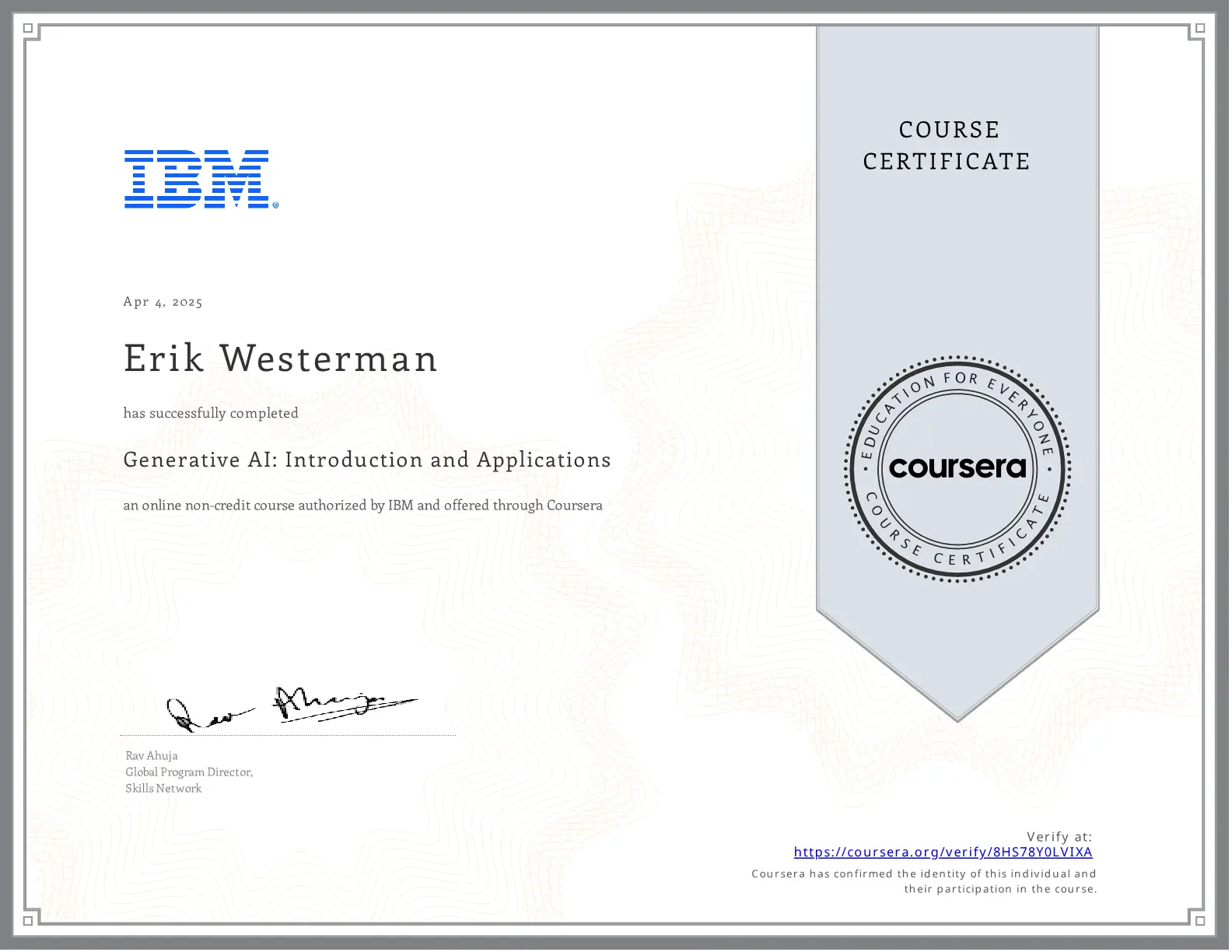
Task: Click the date Apr 4, 2025
Action: 163,302
